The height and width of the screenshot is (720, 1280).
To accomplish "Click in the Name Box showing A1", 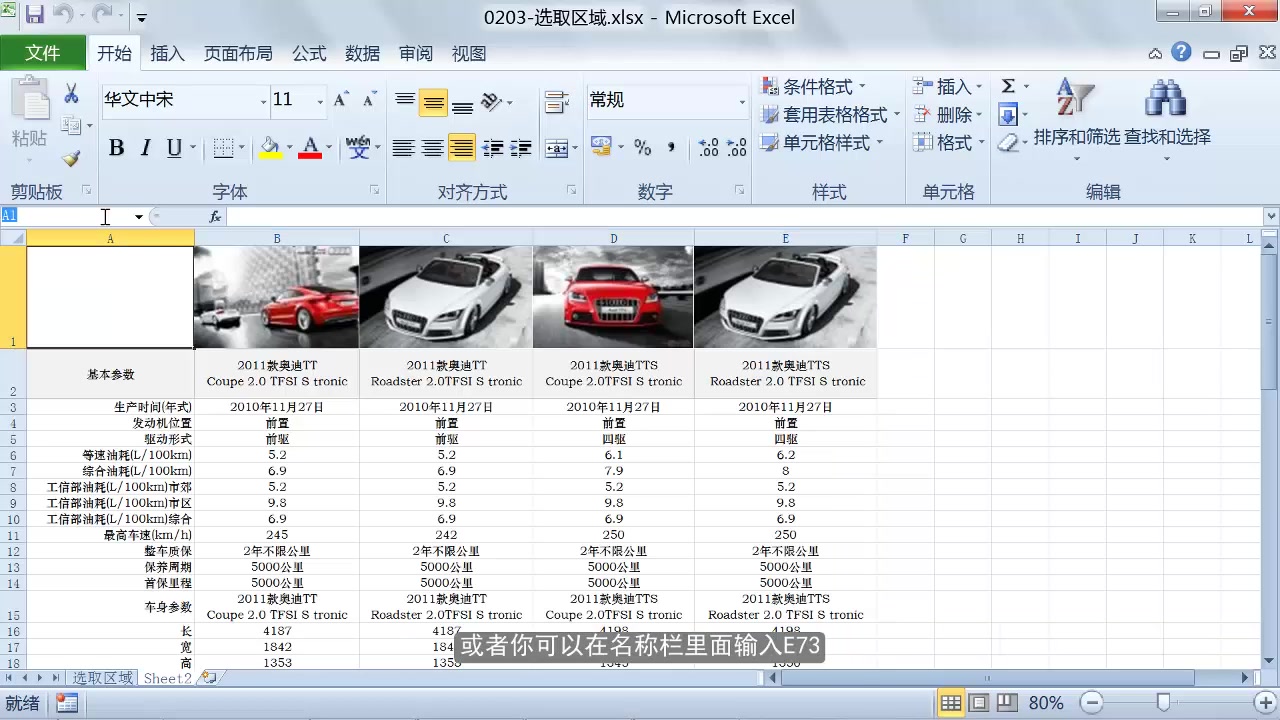I will pos(65,216).
